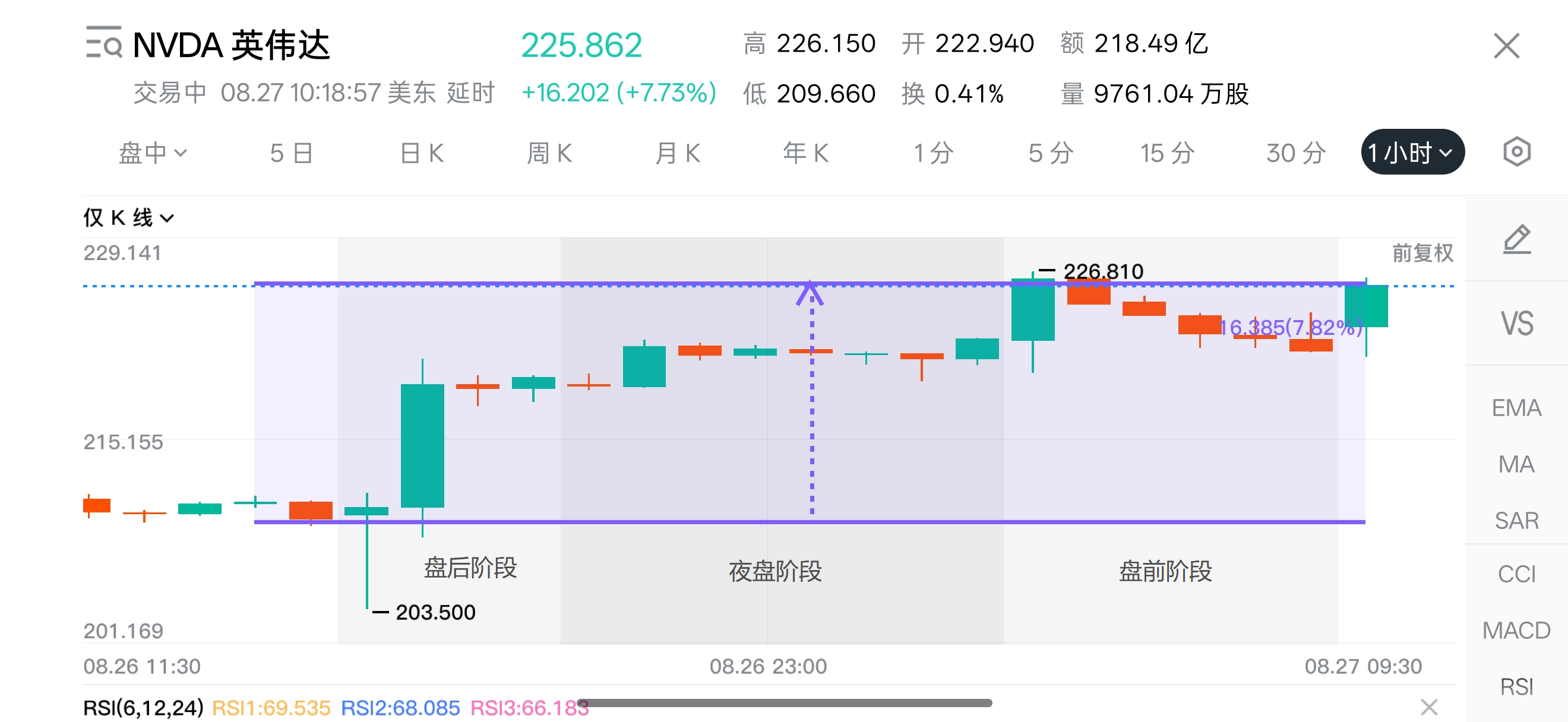The height and width of the screenshot is (722, 1568).
Task: Enable the EMA indicator
Action: 1516,407
